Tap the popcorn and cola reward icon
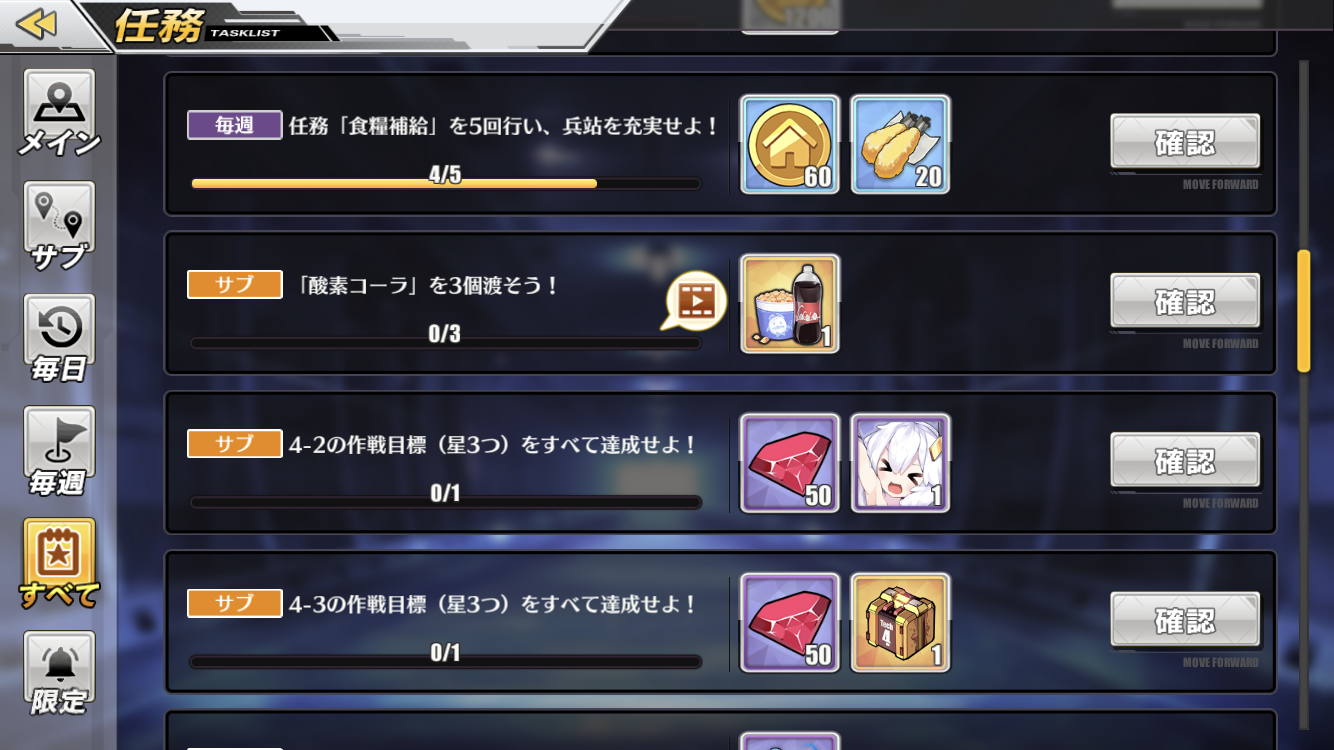The height and width of the screenshot is (750, 1334). pos(790,304)
